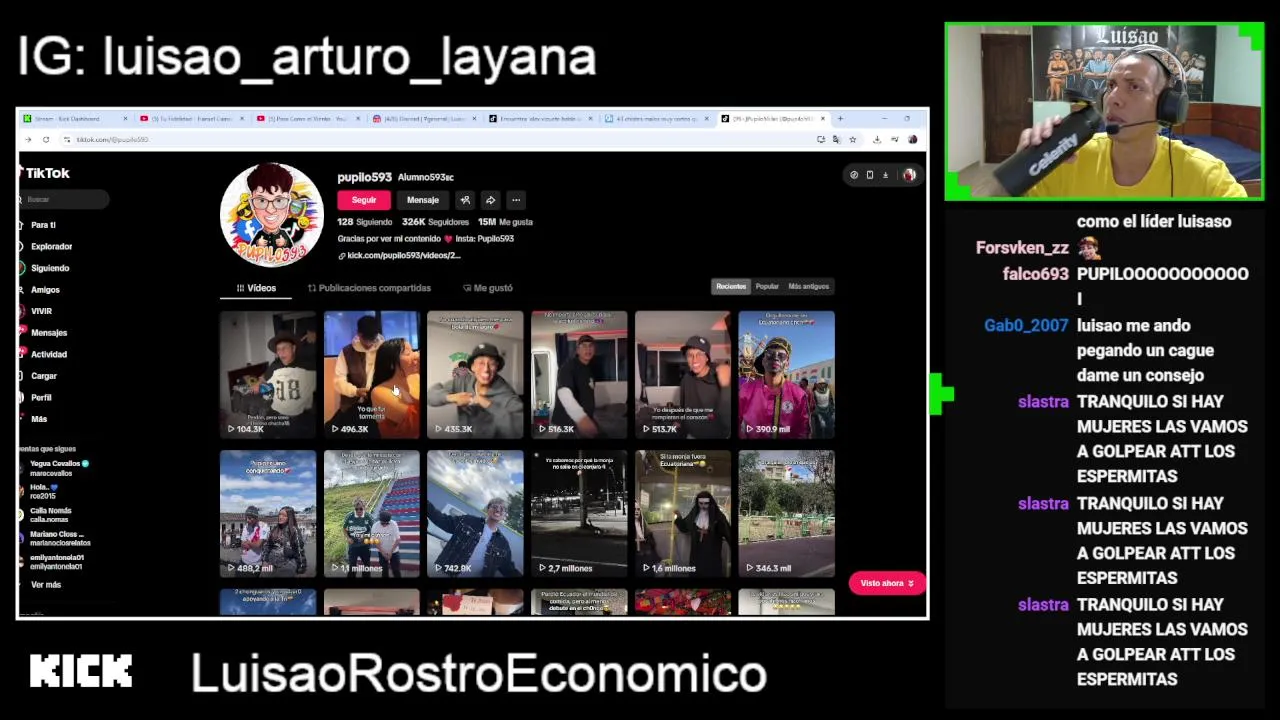Viewport: 1280px width, 720px height.
Task: Open the three-dots more options on profile
Action: (515, 200)
